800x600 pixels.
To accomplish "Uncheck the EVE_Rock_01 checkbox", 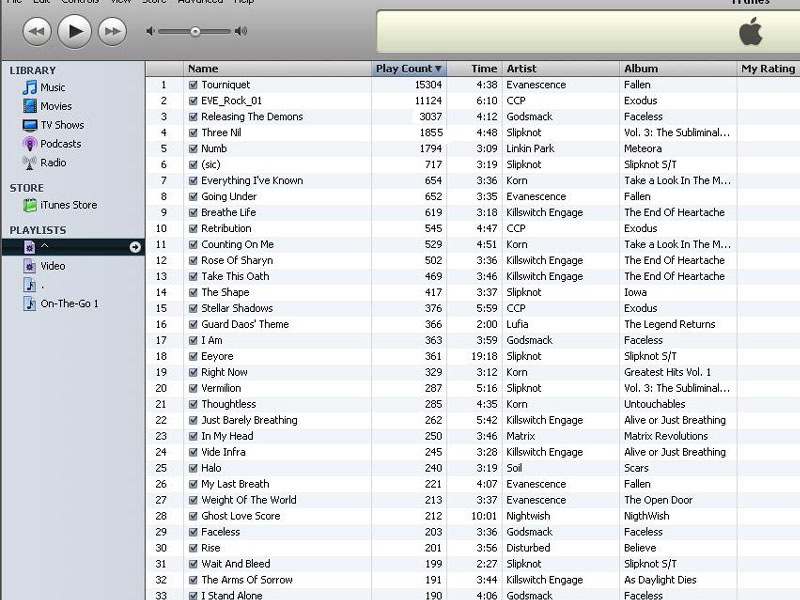I will click(x=193, y=101).
